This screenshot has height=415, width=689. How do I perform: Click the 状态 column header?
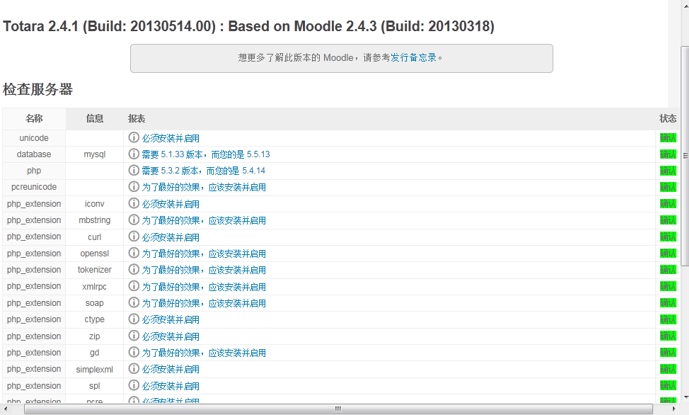668,118
